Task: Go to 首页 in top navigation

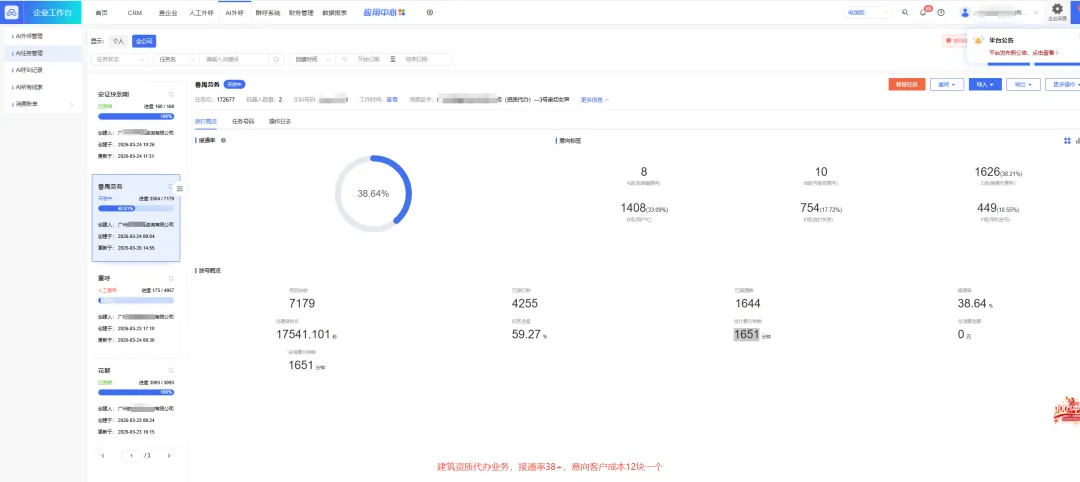Action: point(101,12)
